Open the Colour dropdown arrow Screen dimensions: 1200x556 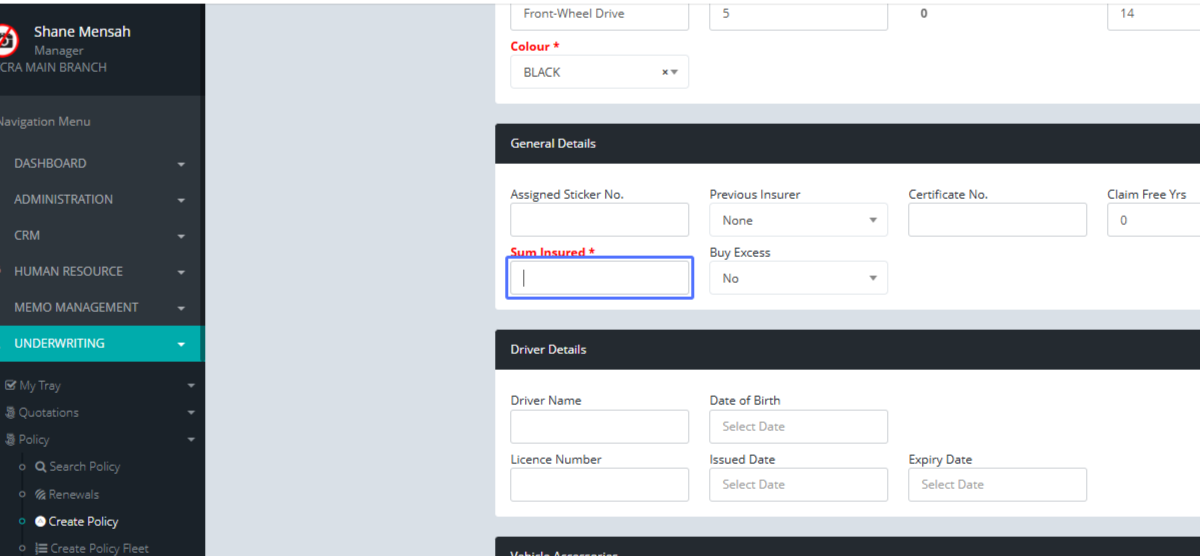(x=675, y=72)
